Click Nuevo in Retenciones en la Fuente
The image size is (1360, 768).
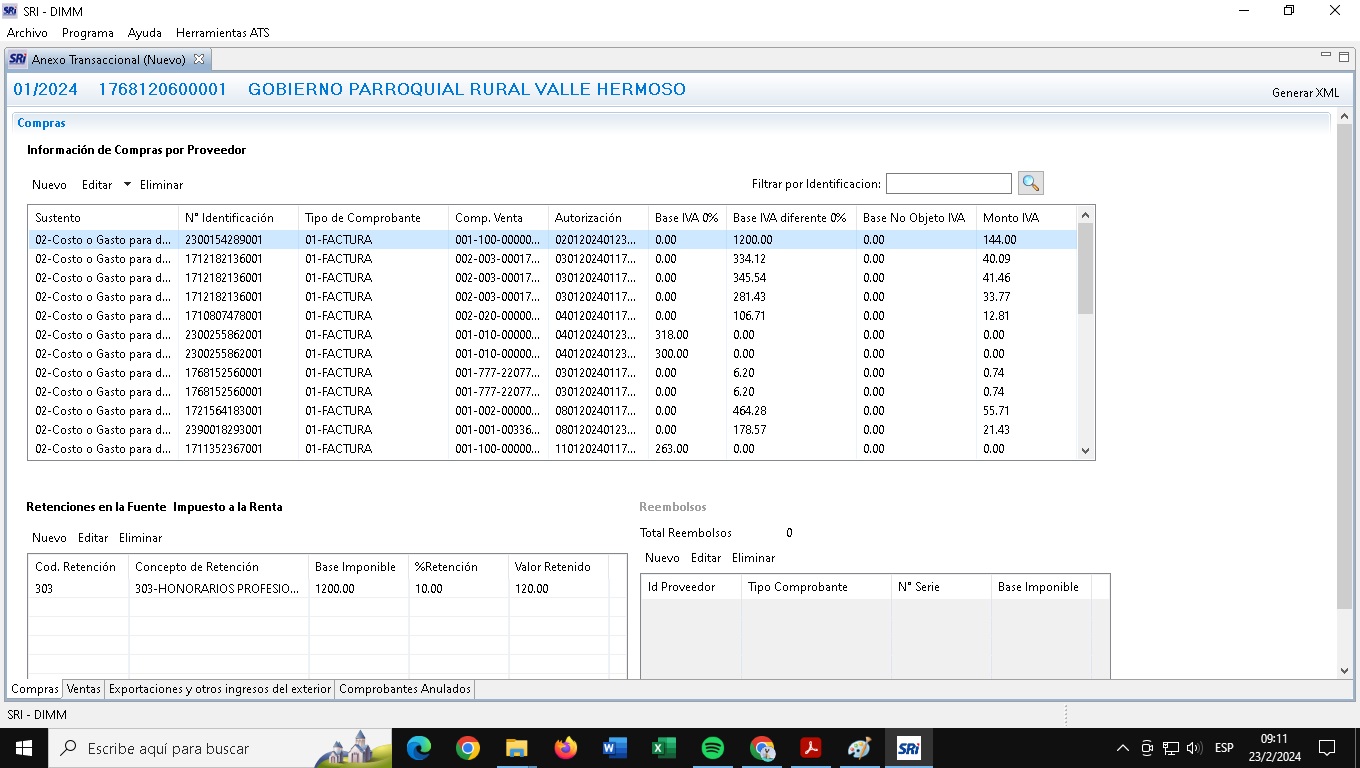coord(49,538)
